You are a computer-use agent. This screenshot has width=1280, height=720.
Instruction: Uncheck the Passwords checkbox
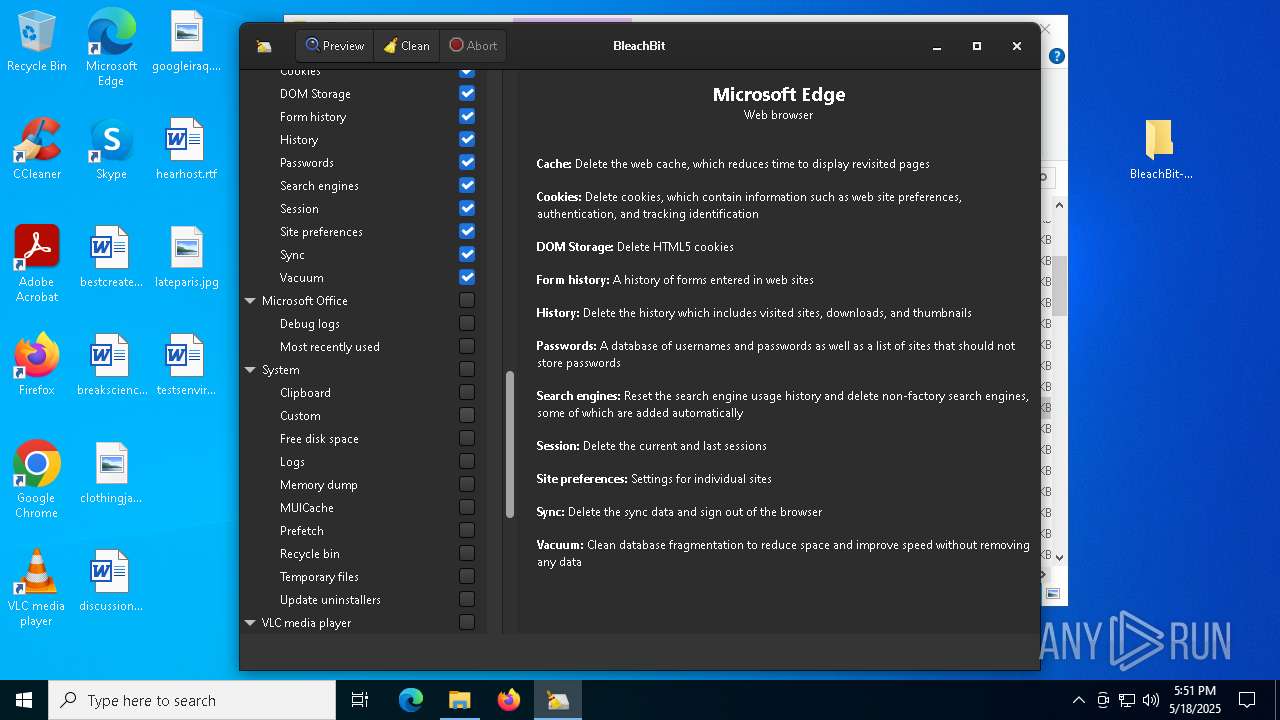click(x=467, y=162)
